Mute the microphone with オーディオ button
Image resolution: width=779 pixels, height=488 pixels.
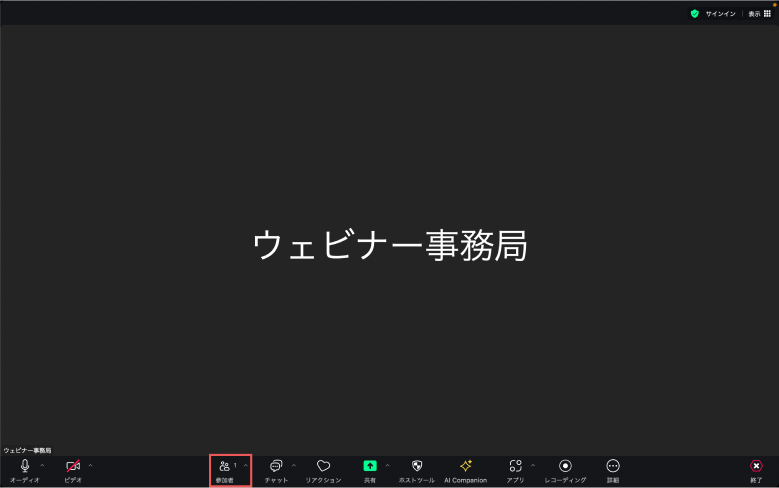tap(25, 467)
